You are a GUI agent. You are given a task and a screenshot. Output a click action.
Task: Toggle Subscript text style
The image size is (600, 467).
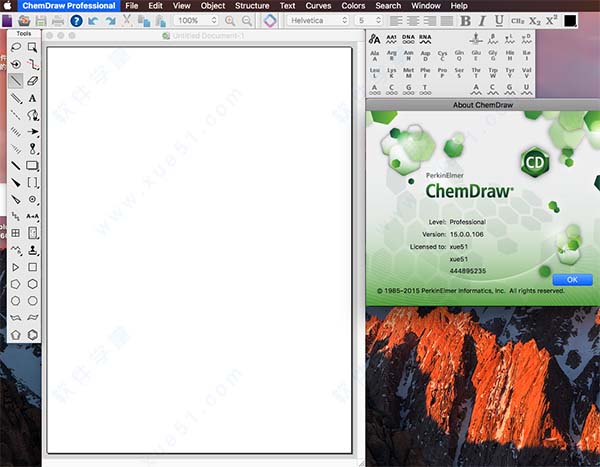pos(535,21)
